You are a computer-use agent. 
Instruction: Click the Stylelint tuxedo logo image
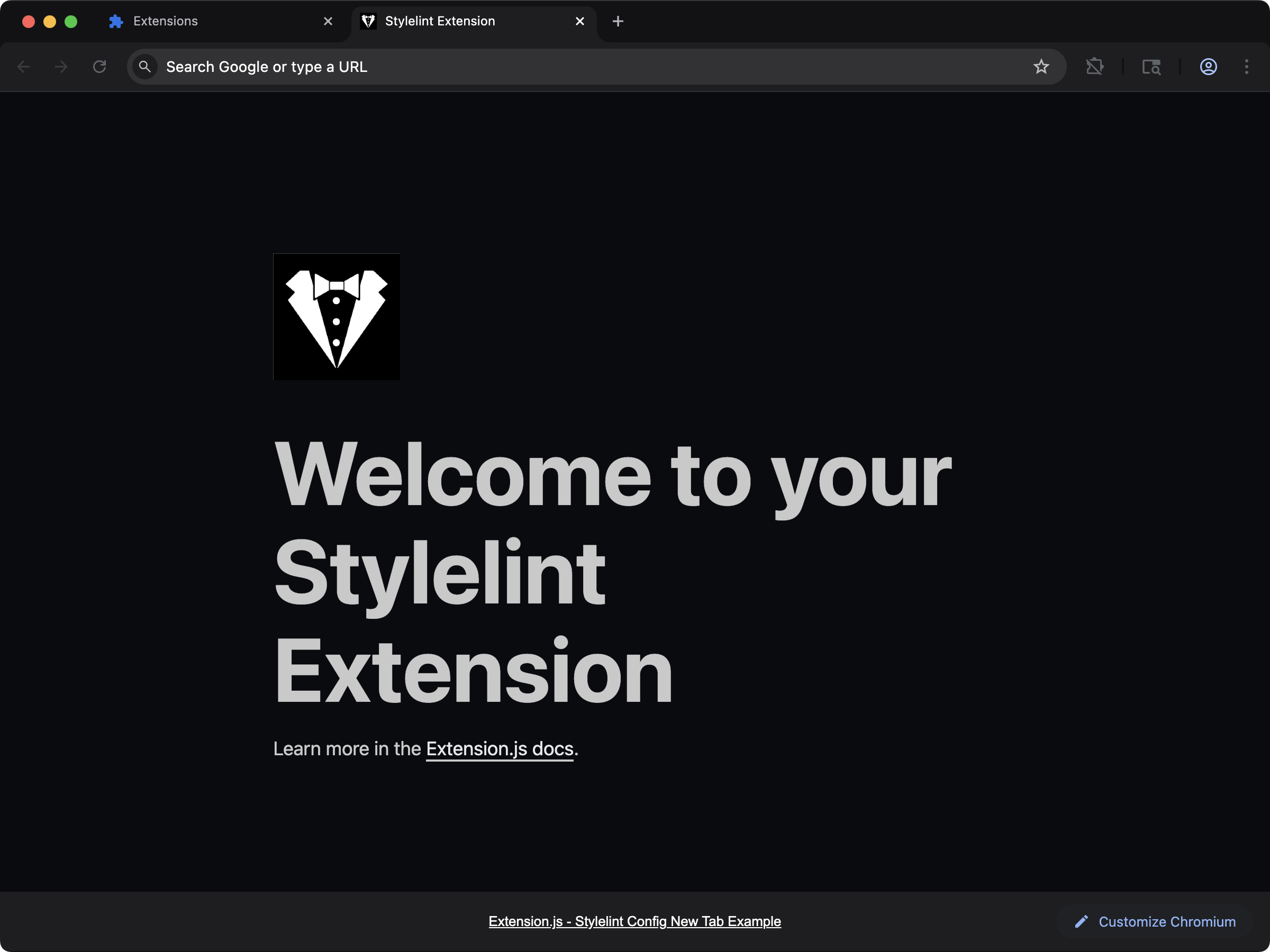(337, 317)
